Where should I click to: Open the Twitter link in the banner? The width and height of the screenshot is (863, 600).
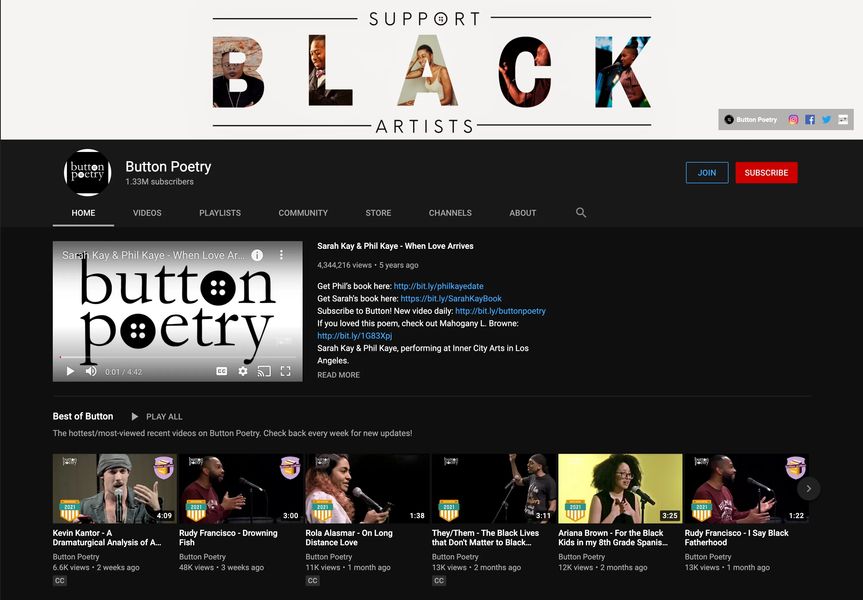(x=826, y=119)
